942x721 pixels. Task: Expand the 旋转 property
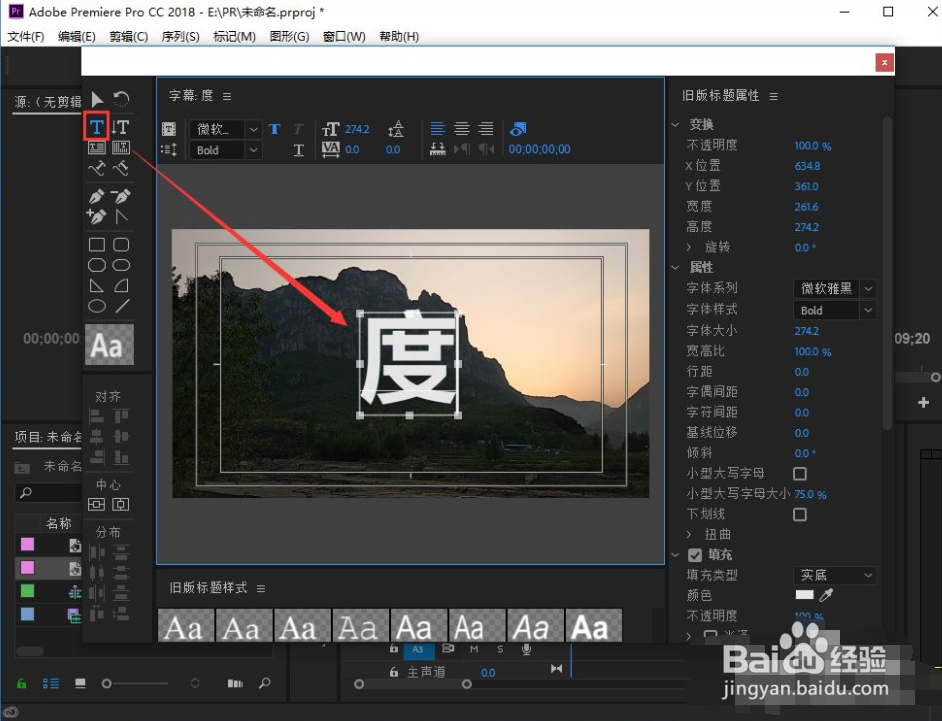click(x=689, y=247)
